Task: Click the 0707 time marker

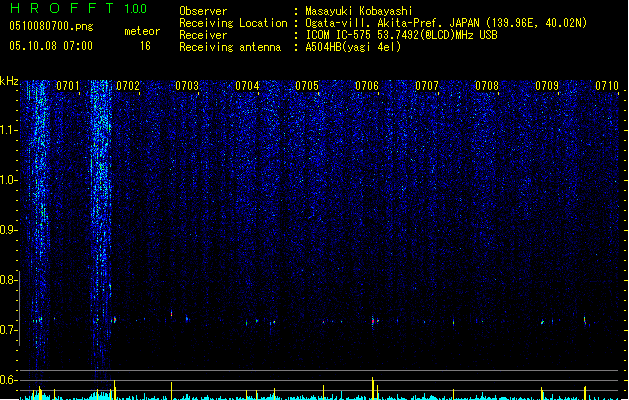Action: point(427,86)
